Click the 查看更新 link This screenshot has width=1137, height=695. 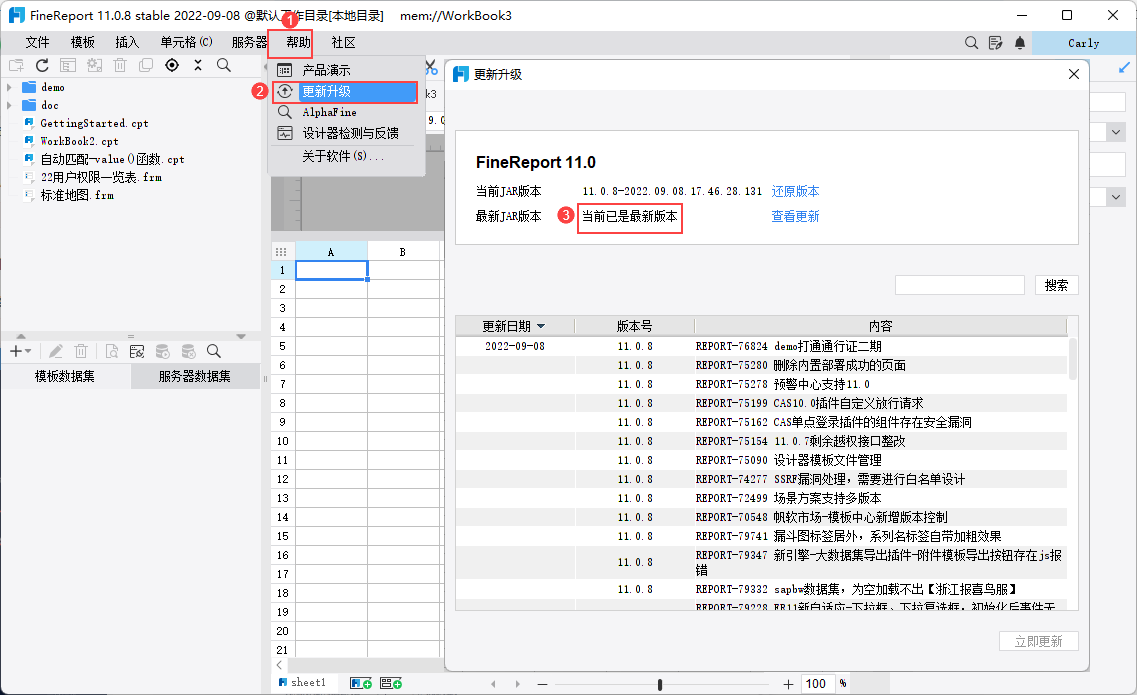[x=795, y=216]
